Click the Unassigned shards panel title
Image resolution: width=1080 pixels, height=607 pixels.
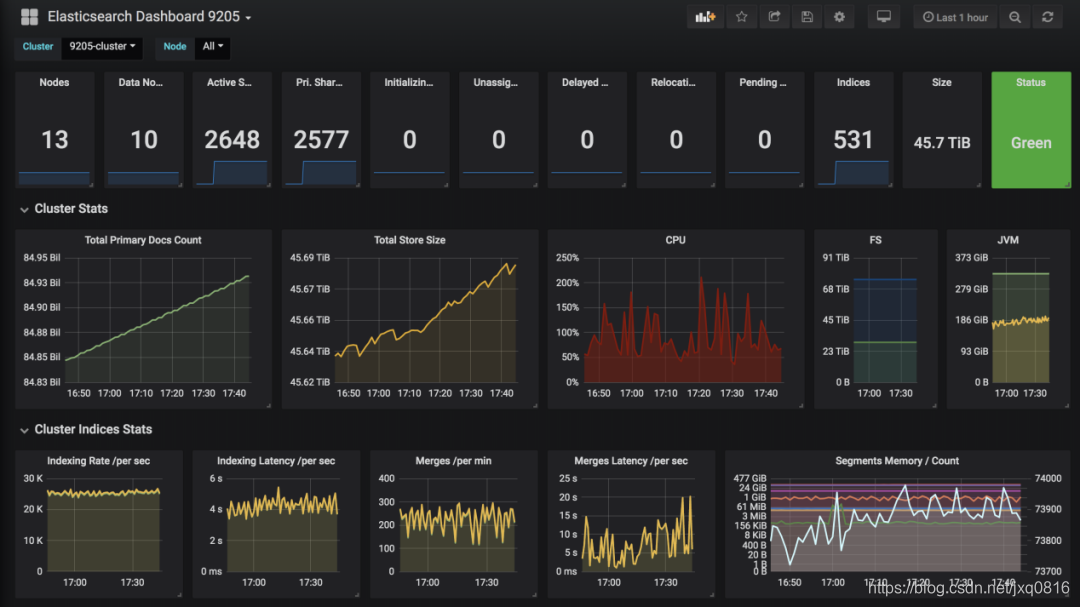(495, 82)
